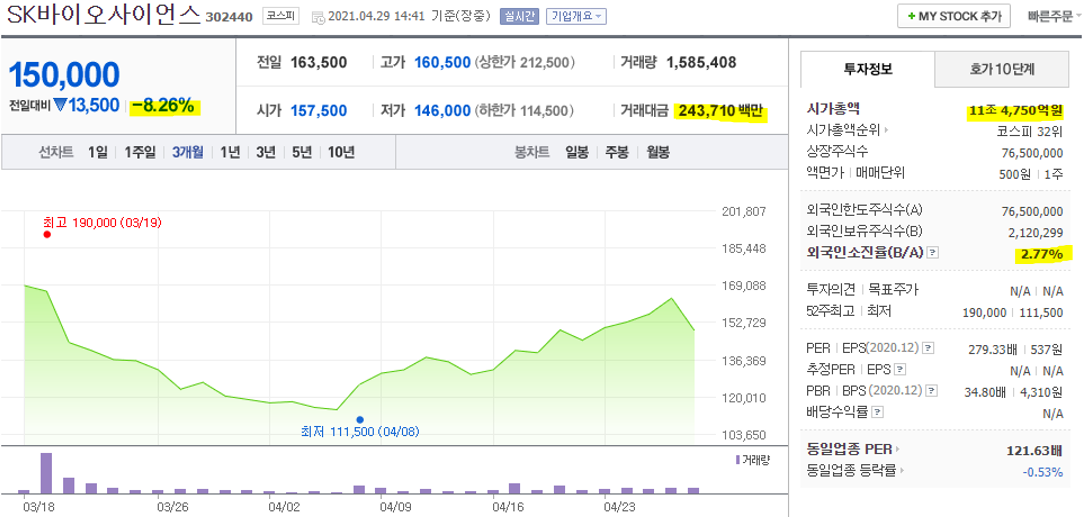Click the 시가총액 value 11조 4,750억원
This screenshot has height=522, width=1087.
[x=1017, y=110]
